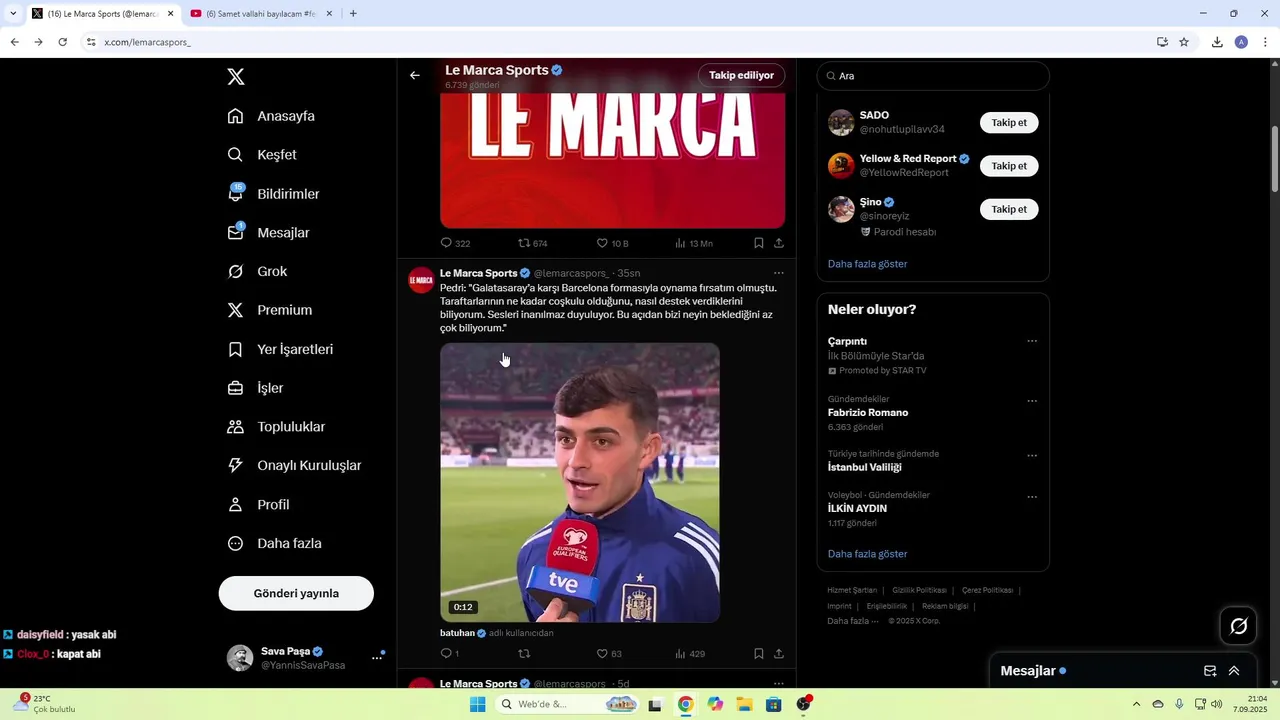
Task: Open İşler jobs page
Action: [255, 388]
